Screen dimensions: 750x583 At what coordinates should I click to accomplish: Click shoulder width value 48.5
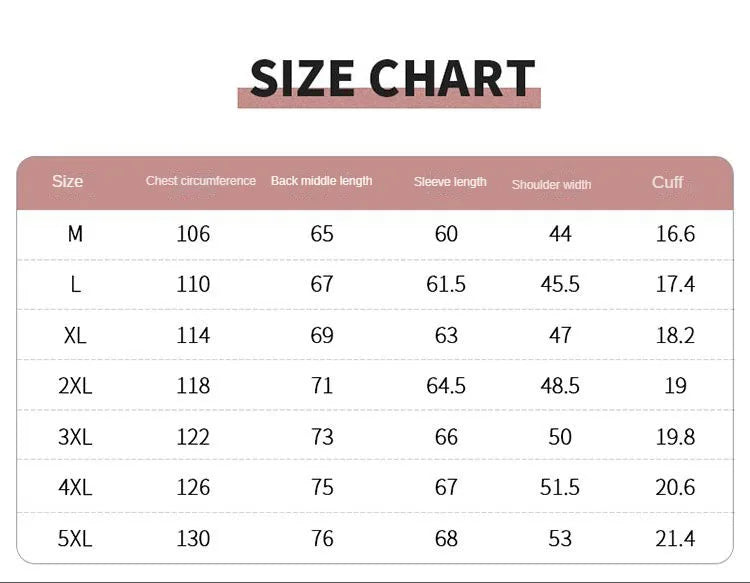coord(560,385)
